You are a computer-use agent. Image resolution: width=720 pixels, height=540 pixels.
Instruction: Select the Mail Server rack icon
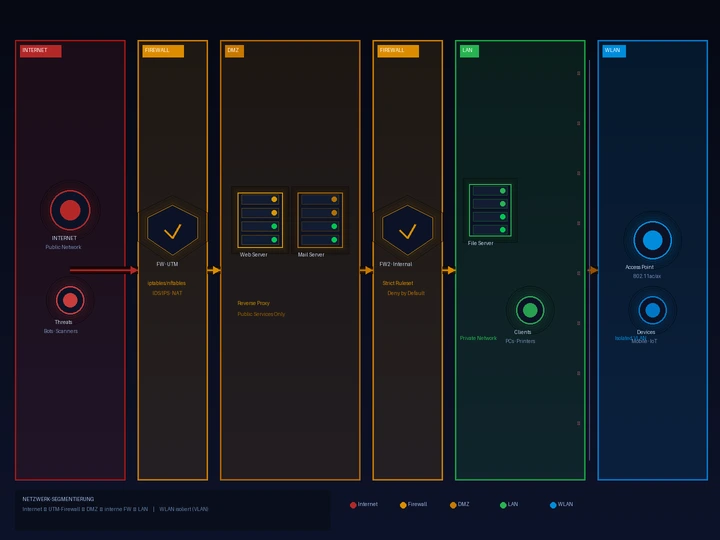(320, 220)
